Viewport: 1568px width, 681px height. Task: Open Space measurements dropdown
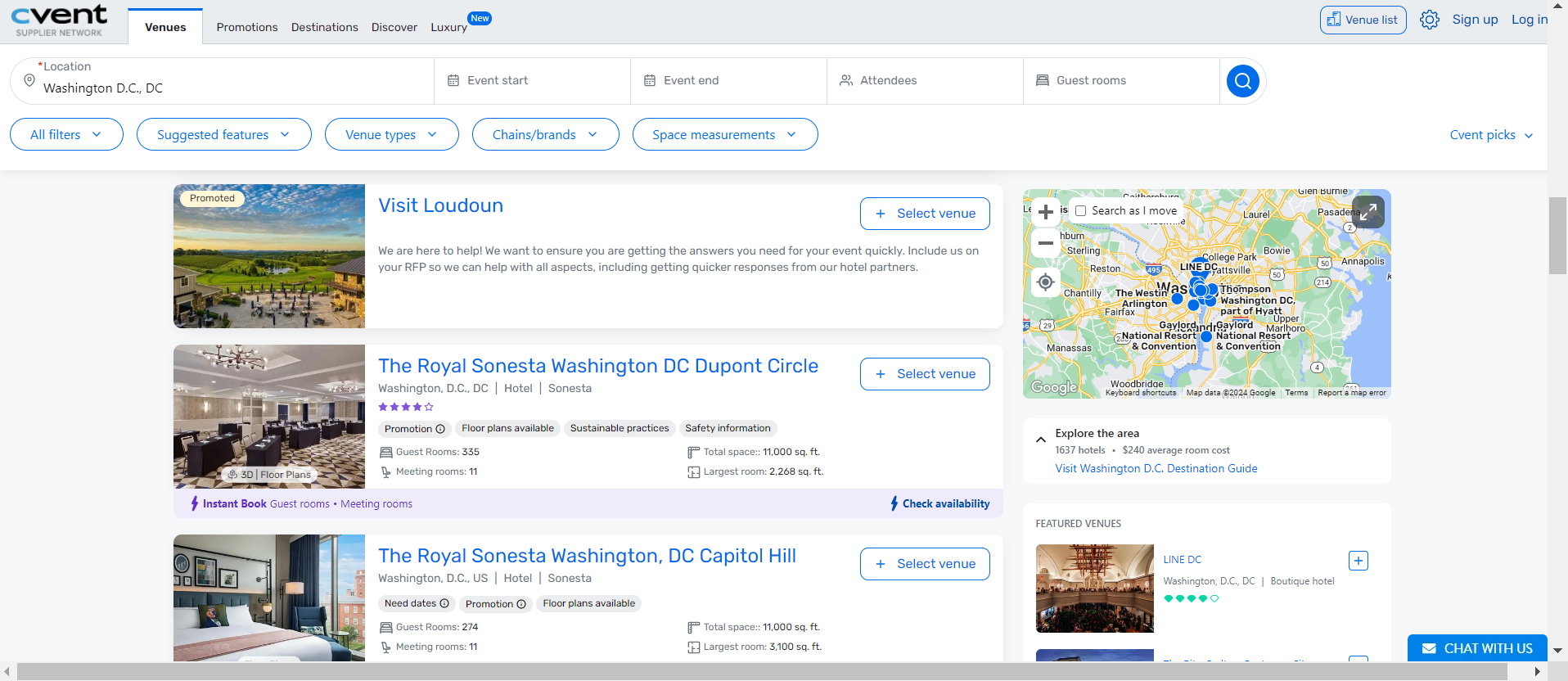click(x=724, y=134)
